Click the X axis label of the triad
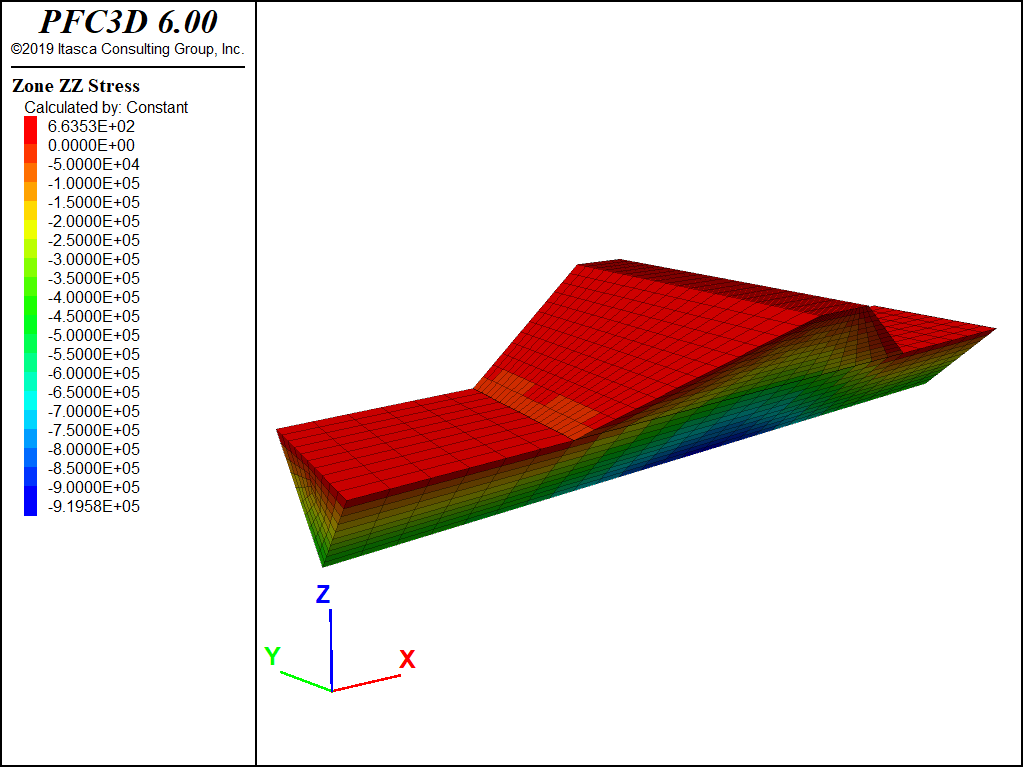The image size is (1024, 768). 408,660
